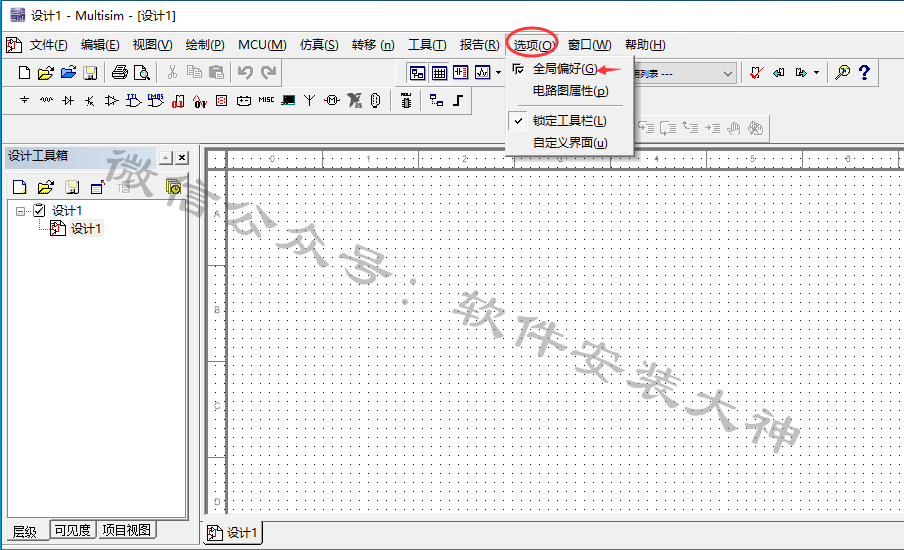This screenshot has height=550, width=904.
Task: Choose 电路图属性(p) menu entry
Action: tap(570, 91)
